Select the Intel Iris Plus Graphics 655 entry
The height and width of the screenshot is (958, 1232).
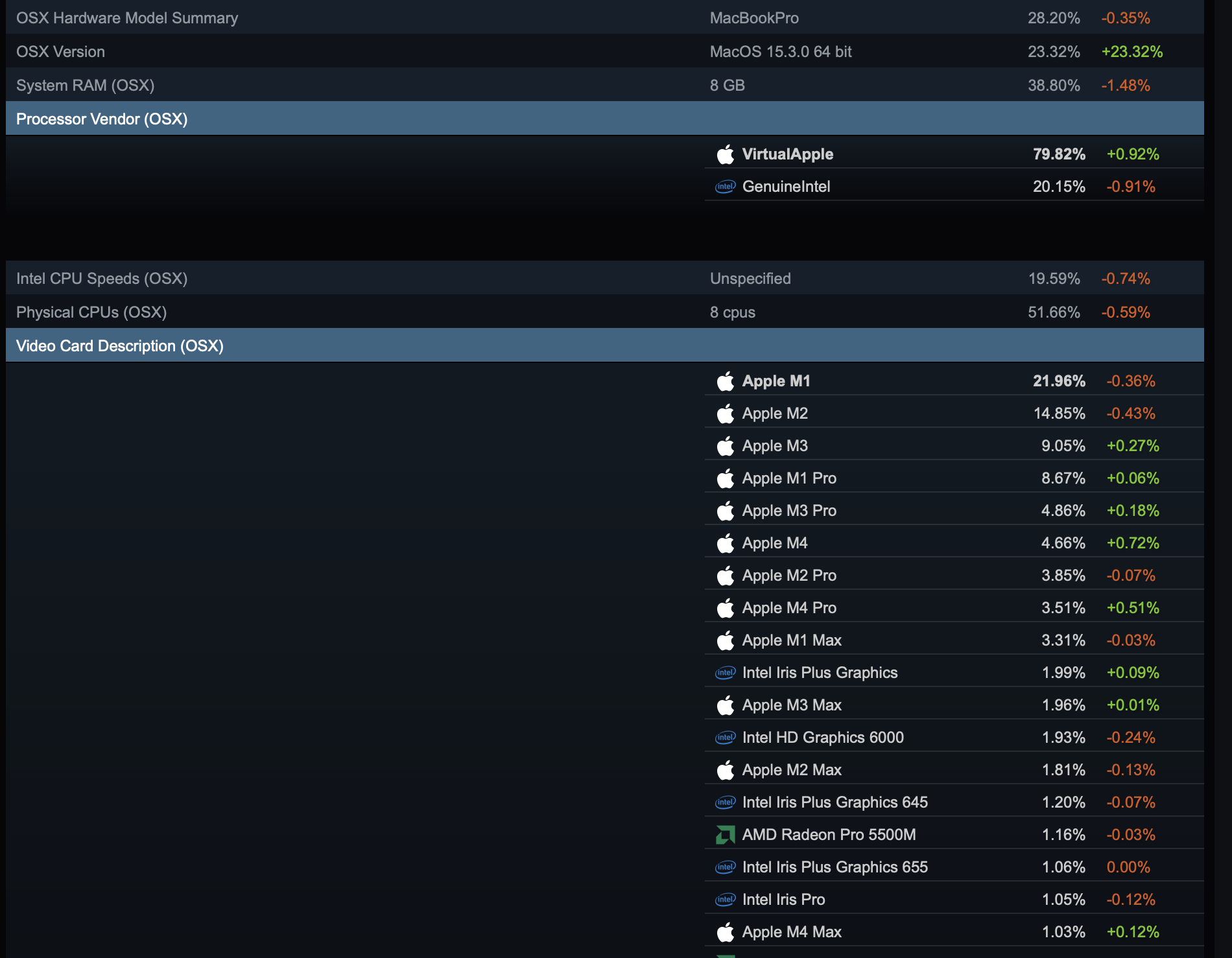coord(954,867)
